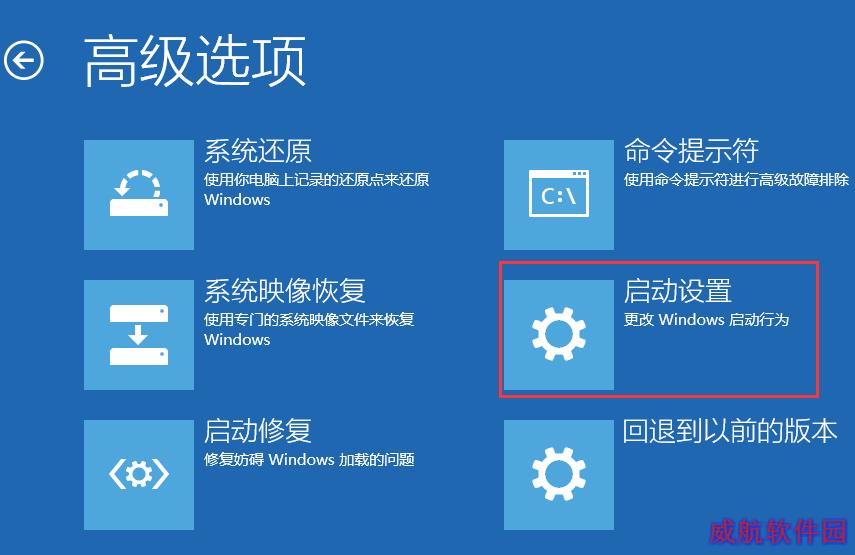The image size is (855, 555).
Task: Choose the 启动修复 bracketed-gear icon tile
Action: [139, 475]
